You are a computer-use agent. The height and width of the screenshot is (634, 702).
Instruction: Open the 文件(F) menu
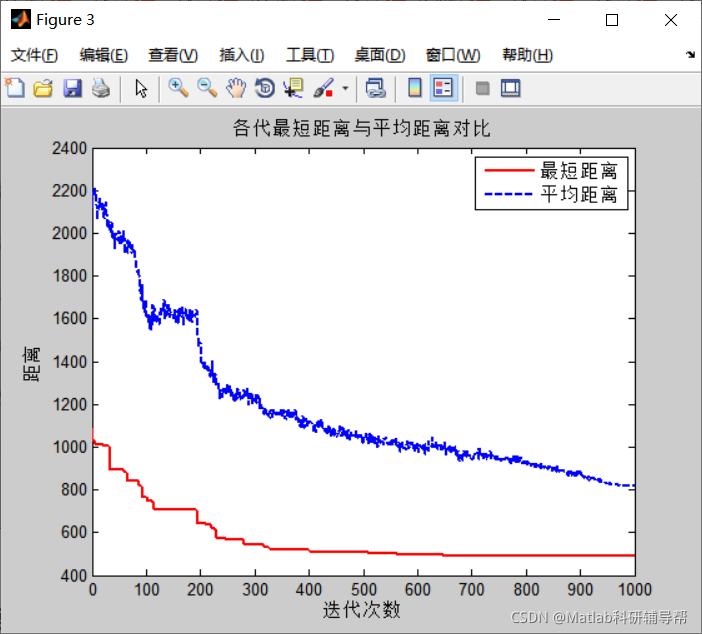[34, 55]
